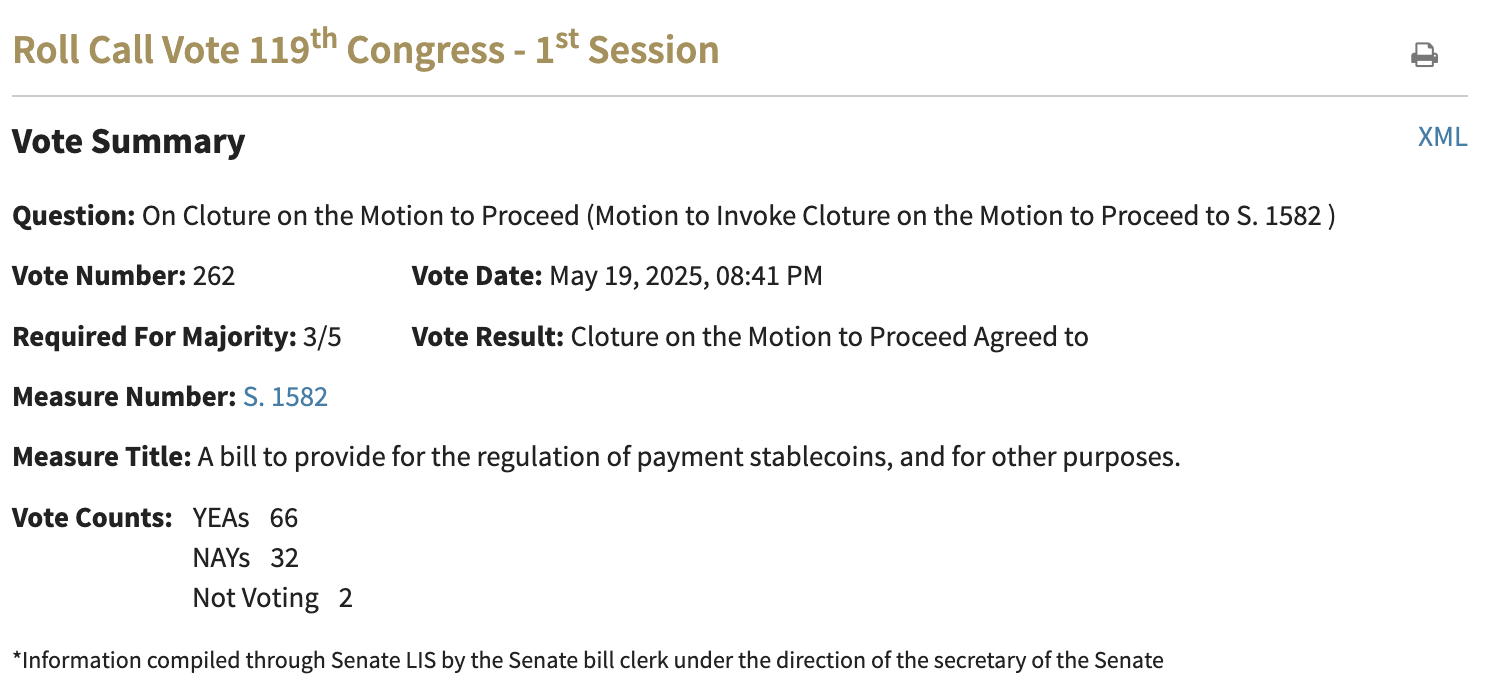Screen dimensions: 1492x696
Task: Select the vote number value 262
Action: (214, 276)
